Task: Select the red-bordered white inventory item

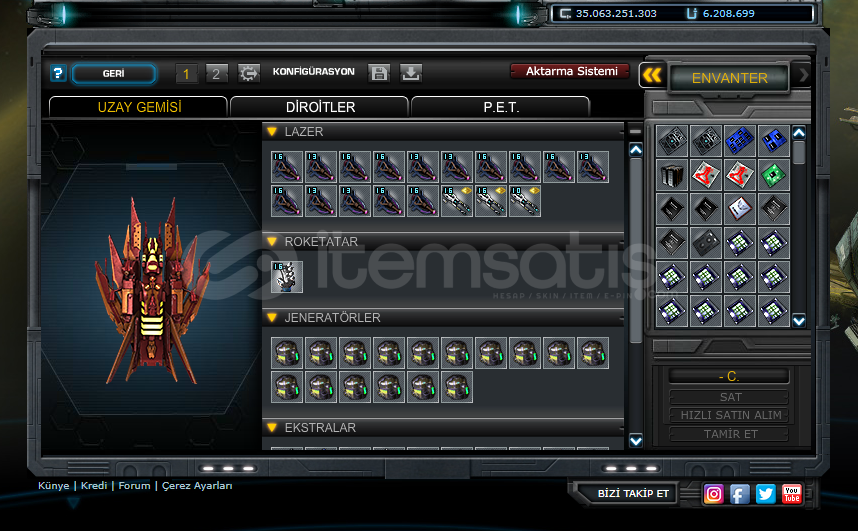Action: point(740,209)
